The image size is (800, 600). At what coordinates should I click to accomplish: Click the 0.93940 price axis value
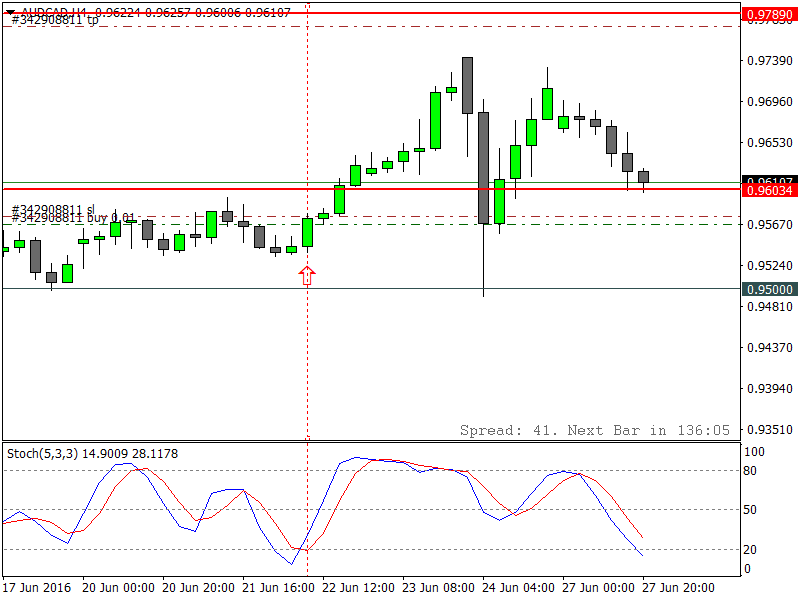point(769,389)
